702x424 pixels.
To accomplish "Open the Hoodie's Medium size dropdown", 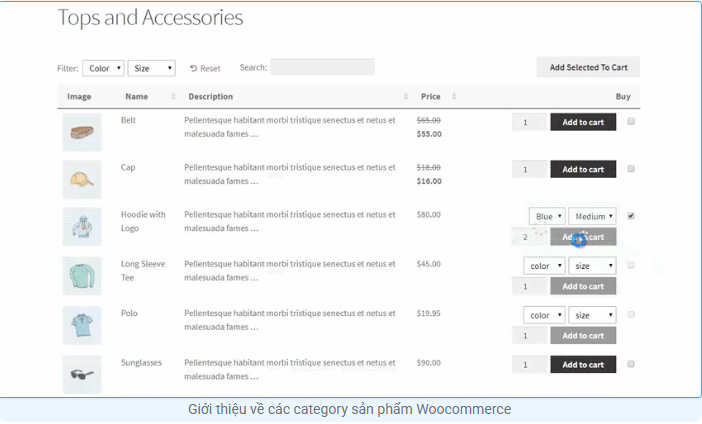I will [x=592, y=216].
